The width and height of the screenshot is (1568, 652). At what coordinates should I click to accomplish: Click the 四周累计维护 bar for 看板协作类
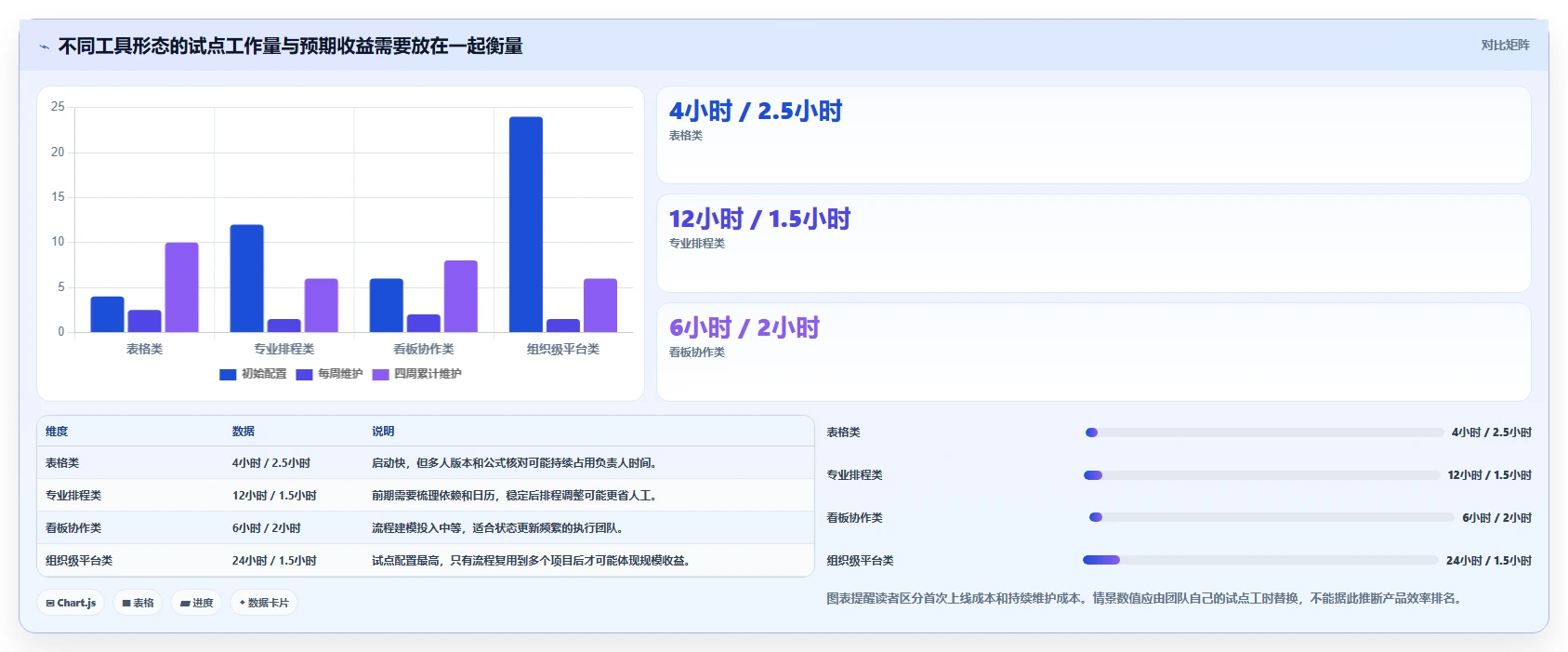coord(461,296)
